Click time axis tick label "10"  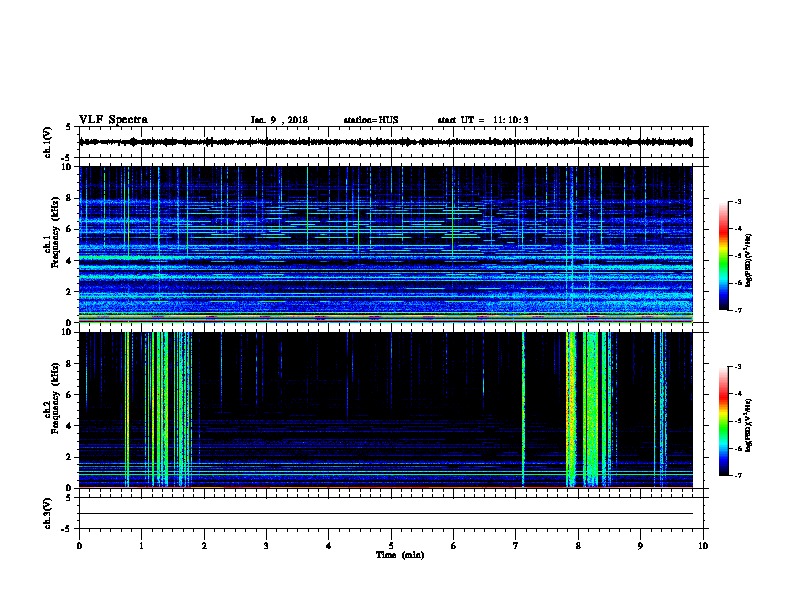[703, 546]
